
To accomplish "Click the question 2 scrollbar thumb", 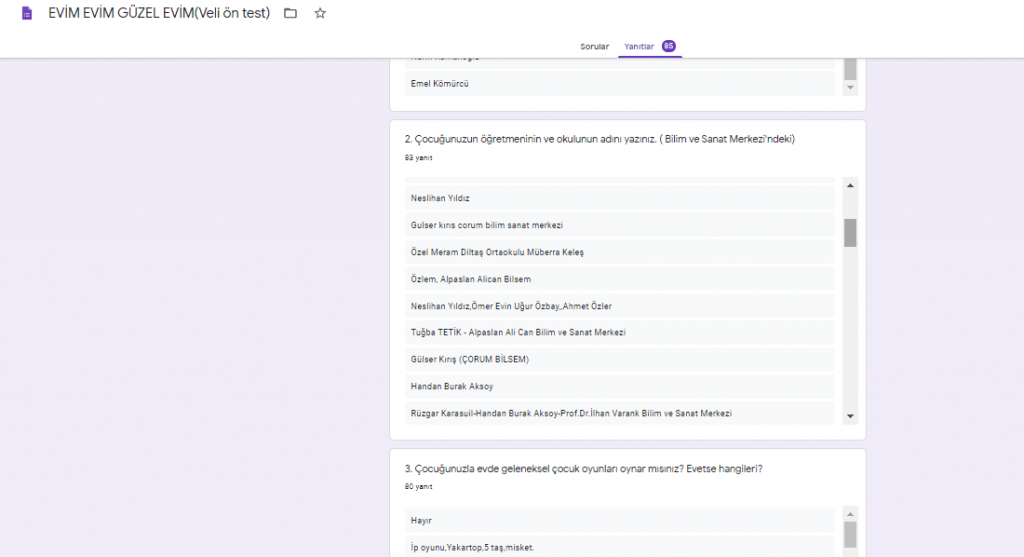I will point(850,232).
